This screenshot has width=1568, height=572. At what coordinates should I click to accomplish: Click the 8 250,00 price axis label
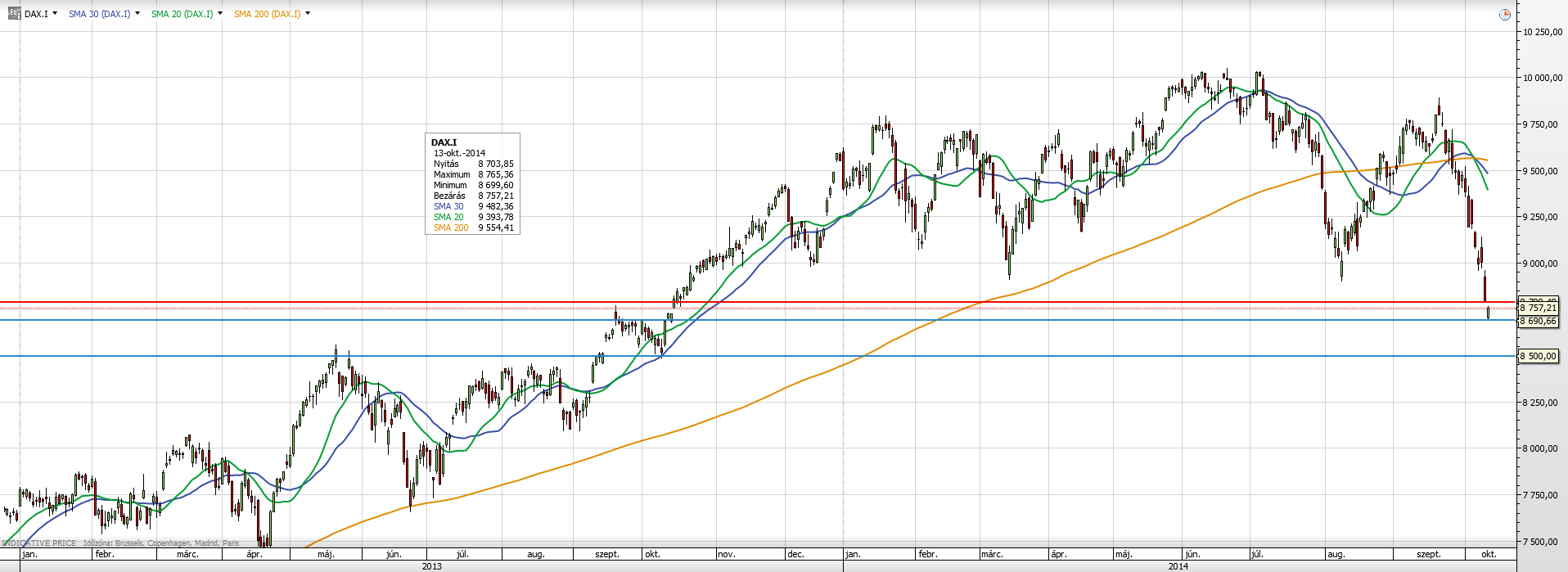tap(1542, 403)
